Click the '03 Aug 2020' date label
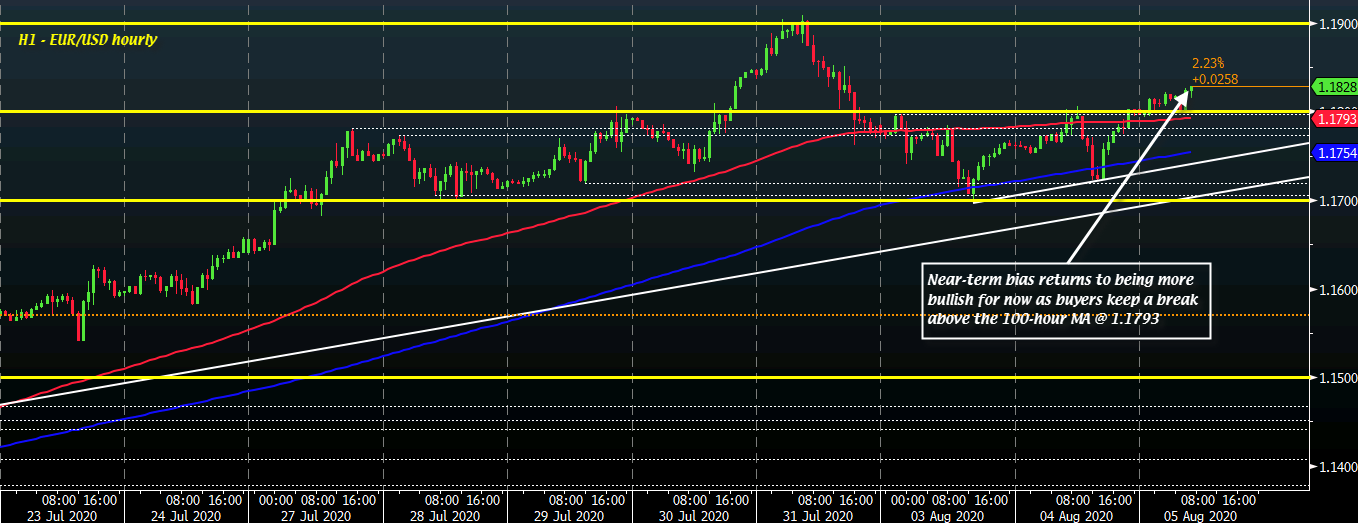 point(948,514)
